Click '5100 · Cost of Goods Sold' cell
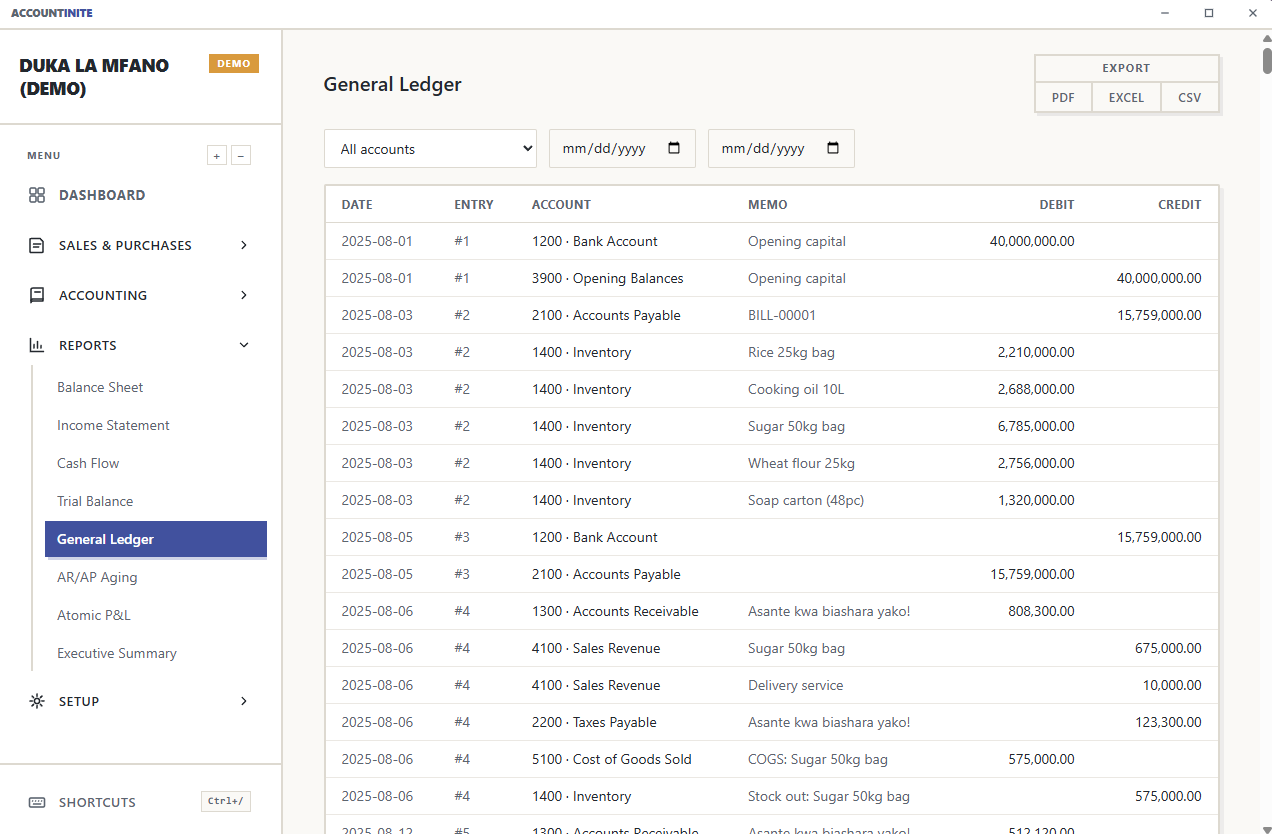 click(612, 759)
